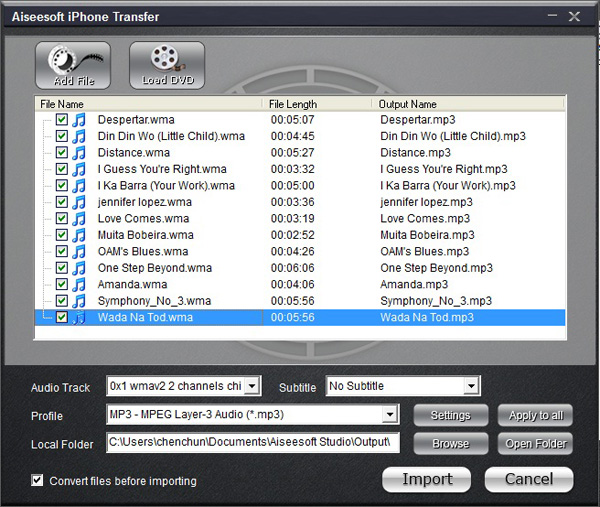Click the Settings button
600x507 pixels.
click(451, 415)
